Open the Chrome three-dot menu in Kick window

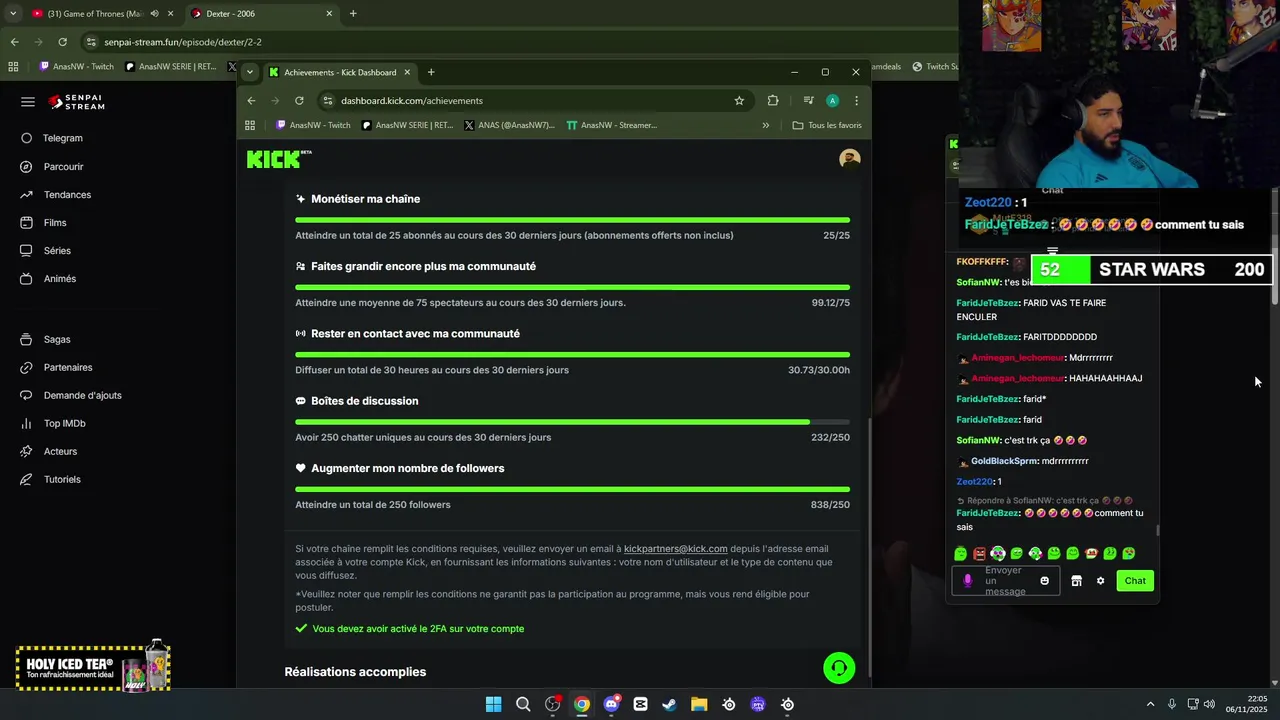856,100
